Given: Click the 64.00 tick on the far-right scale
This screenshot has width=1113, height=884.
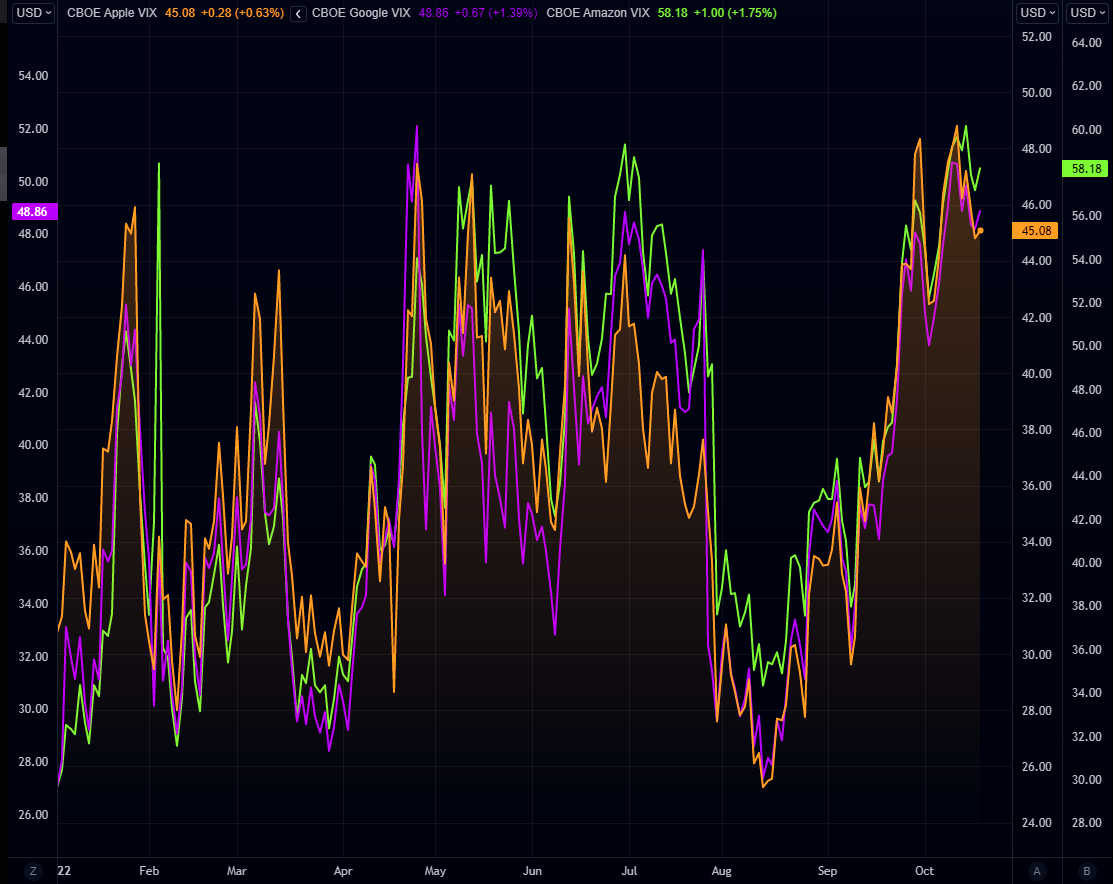Looking at the screenshot, I should (1086, 43).
